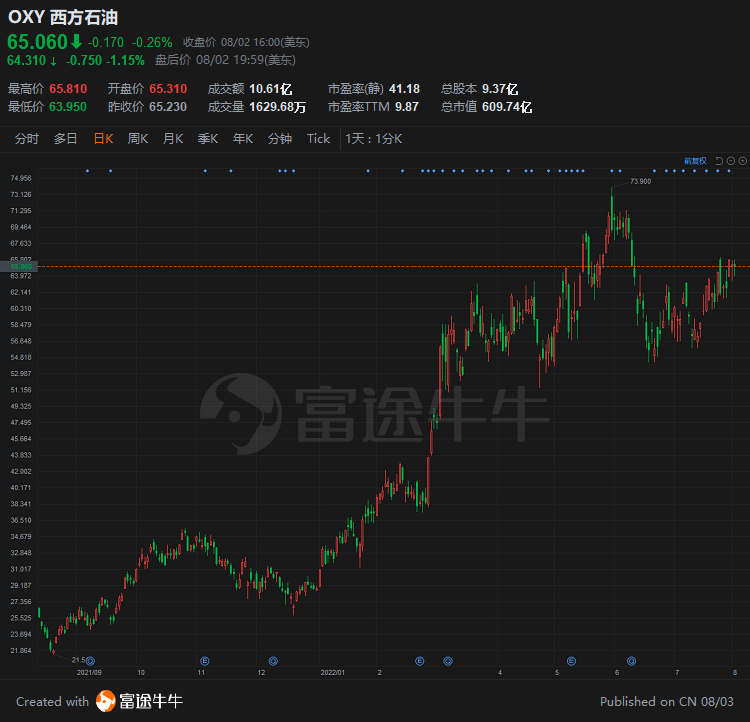Click the dividend marker near December
The height and width of the screenshot is (722, 750).
(x=272, y=660)
